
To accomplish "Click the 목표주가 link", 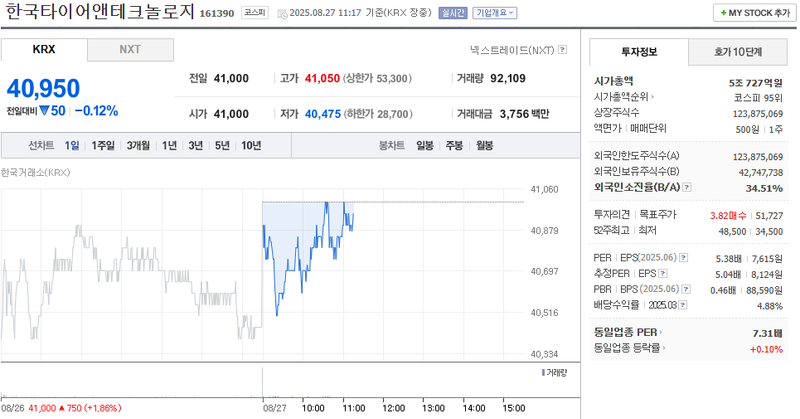I will (658, 215).
